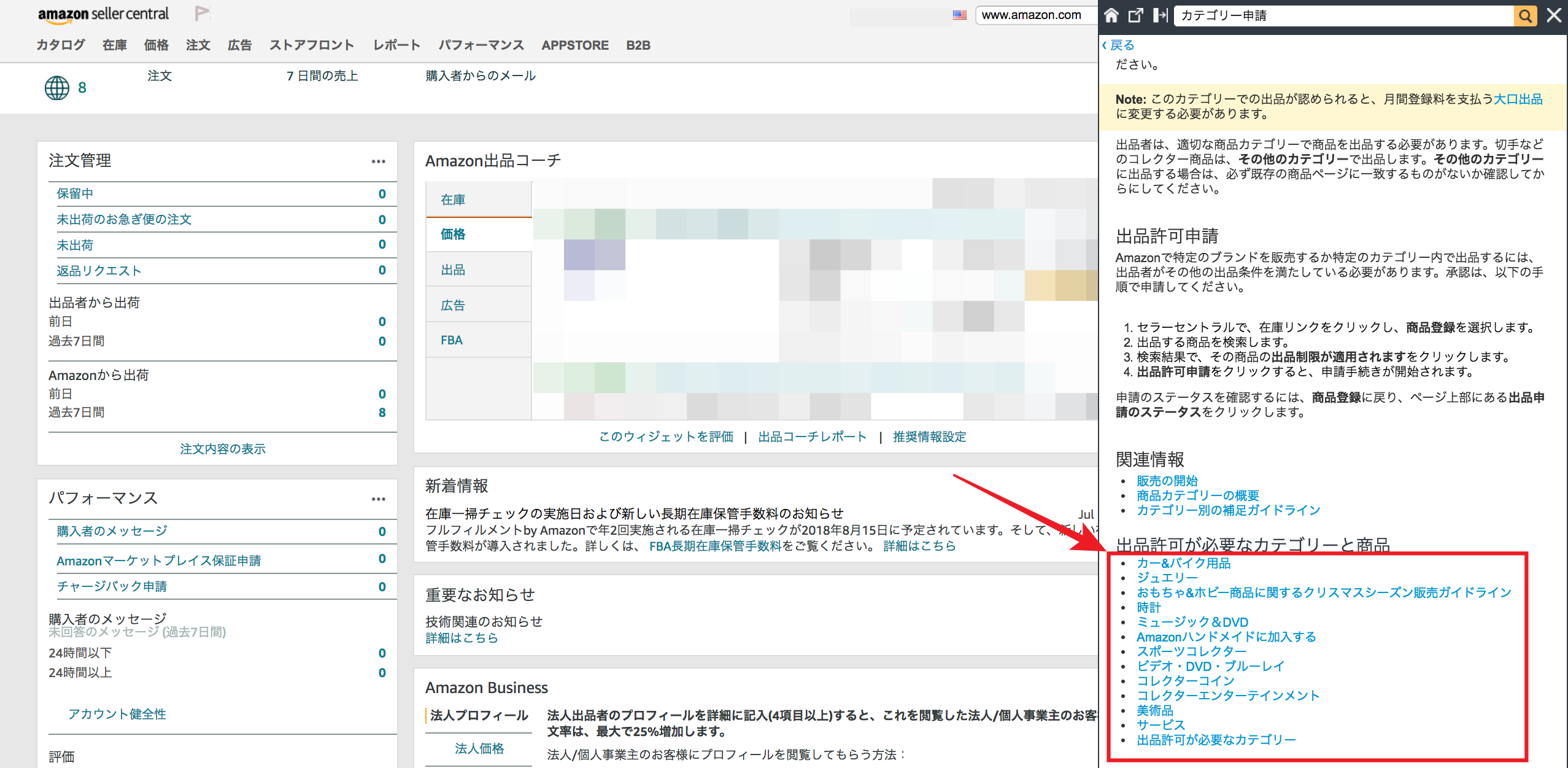Viewport: 1568px width, 768px height.
Task: Open the 在庫 menu in top navigation
Action: (x=115, y=45)
